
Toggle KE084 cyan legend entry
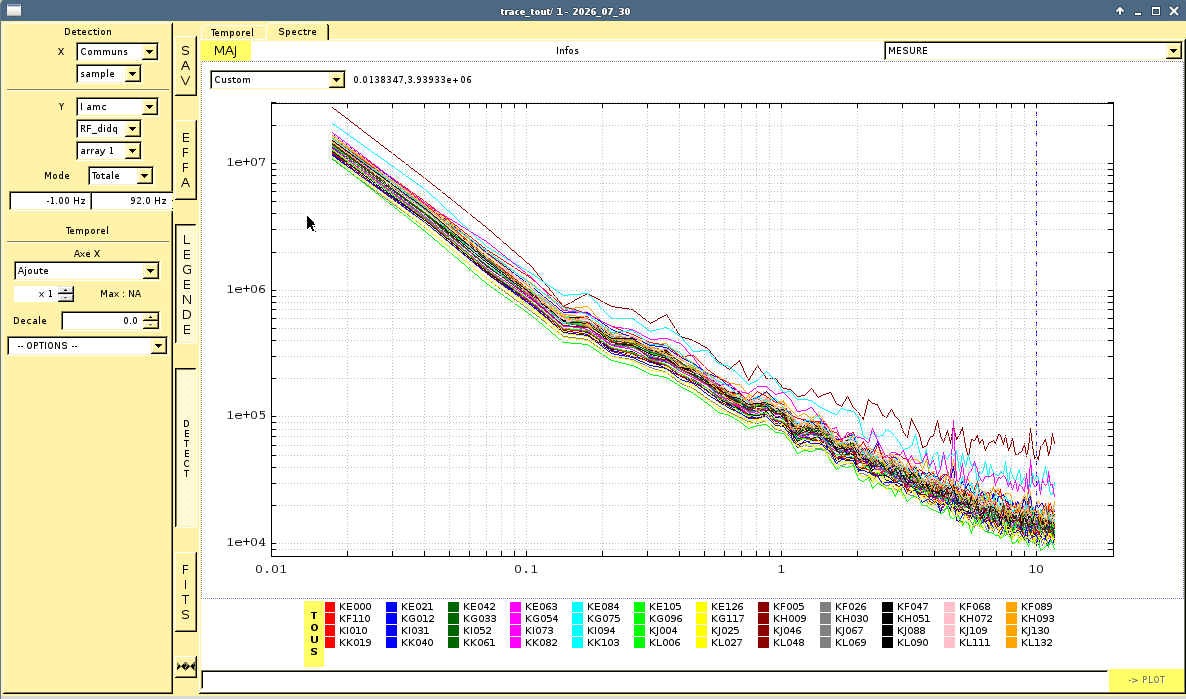[596, 607]
